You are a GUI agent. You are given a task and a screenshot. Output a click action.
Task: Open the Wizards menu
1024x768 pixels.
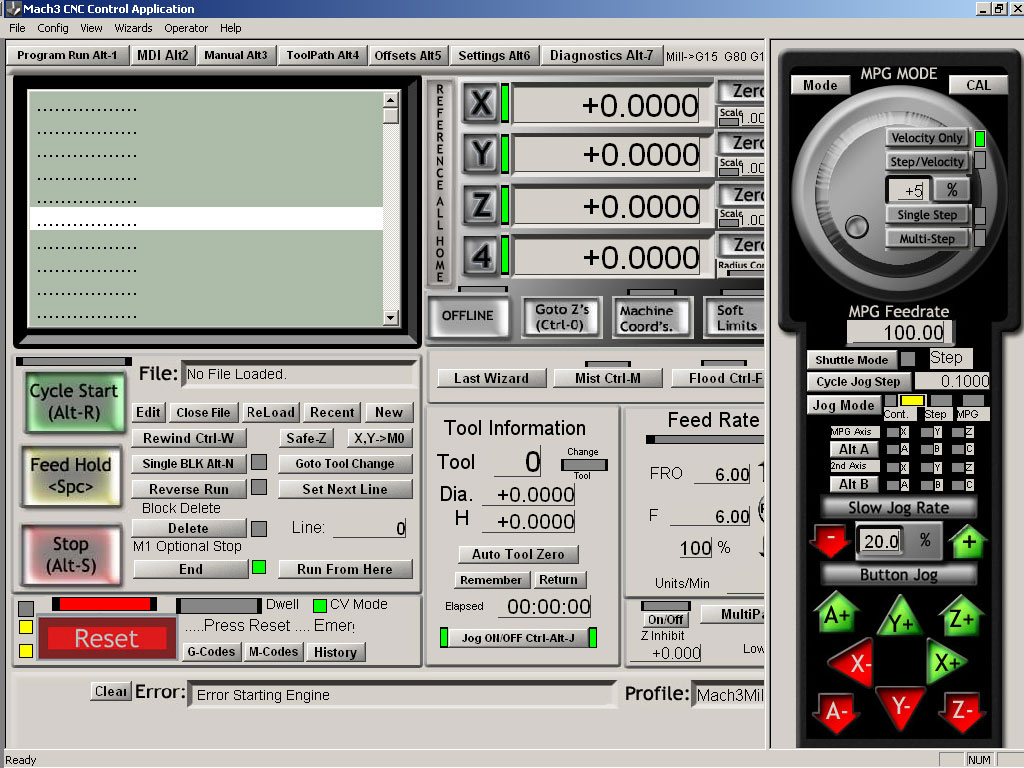[133, 28]
